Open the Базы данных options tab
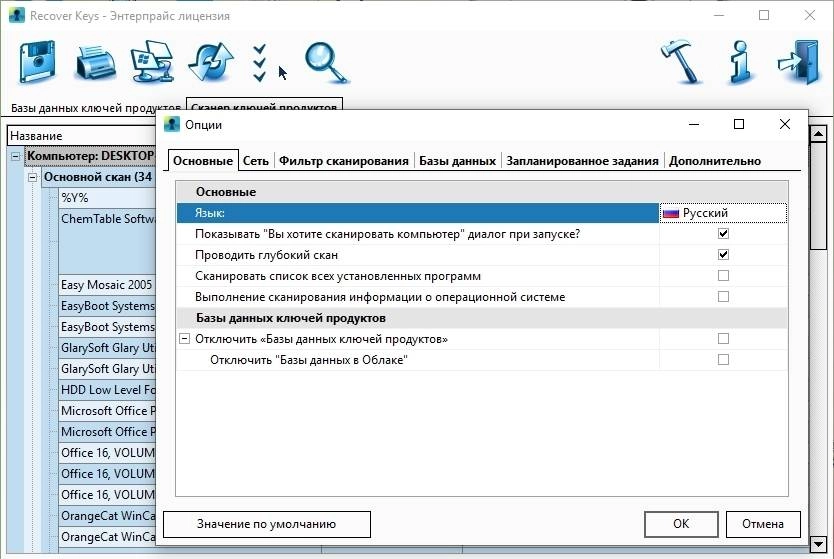Screen dimensions: 834x559 pos(457,161)
